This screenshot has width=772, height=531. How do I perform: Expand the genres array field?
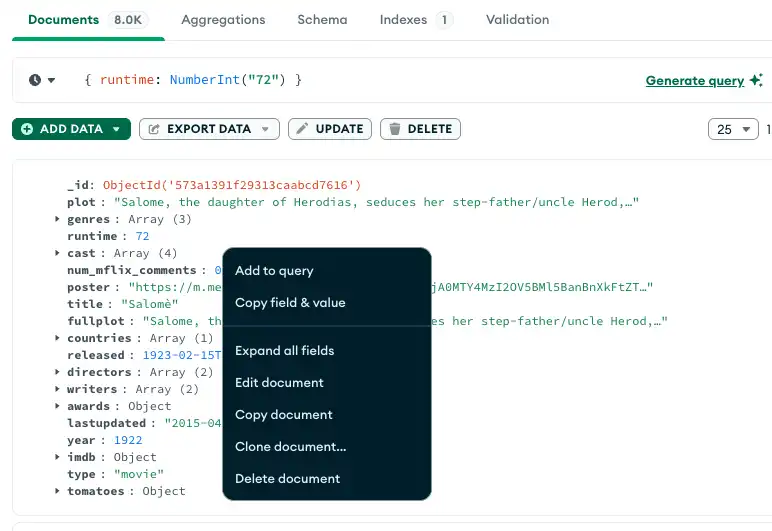click(x=58, y=219)
